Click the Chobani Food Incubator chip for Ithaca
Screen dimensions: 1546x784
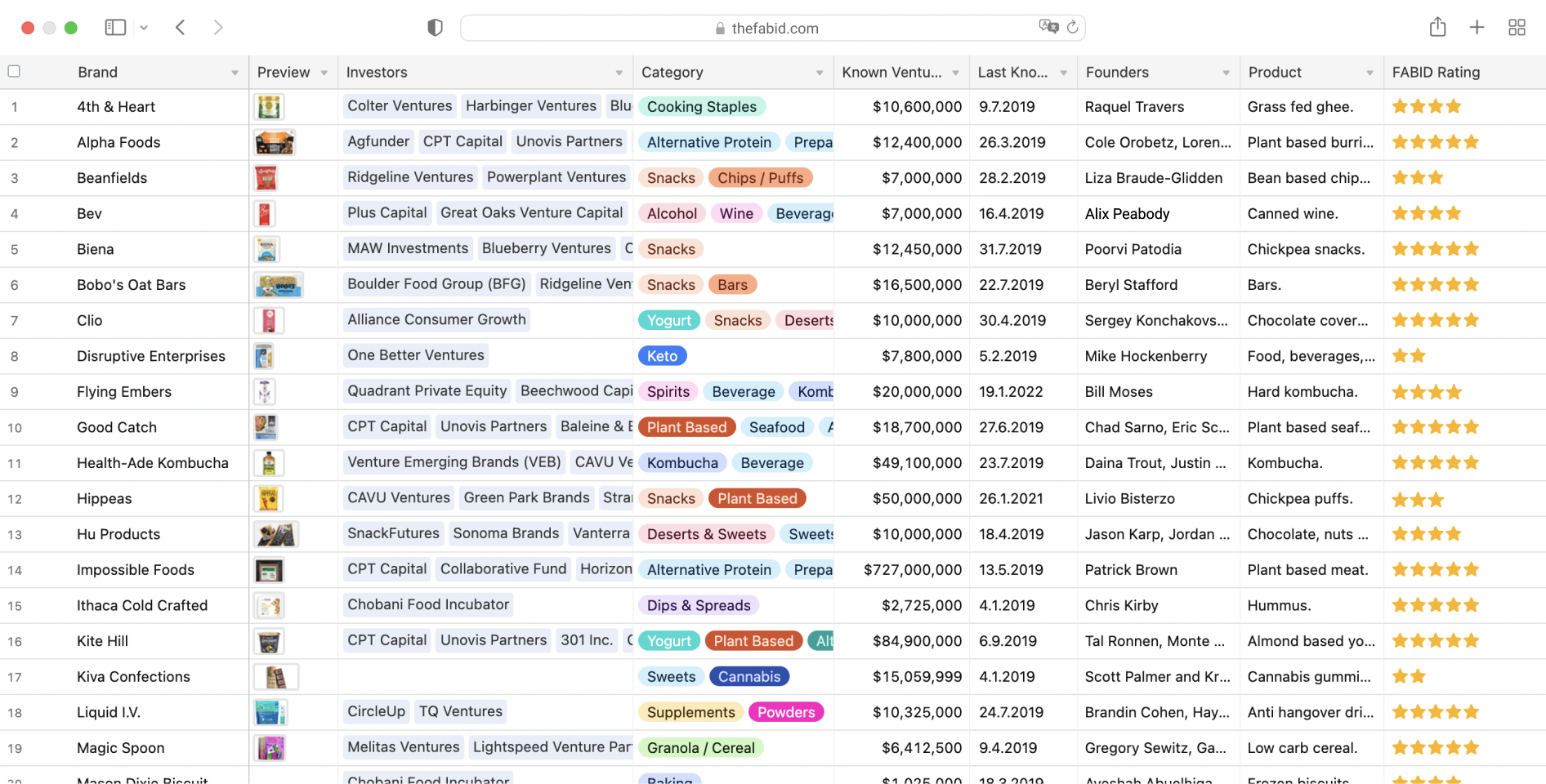pyautogui.click(x=428, y=604)
